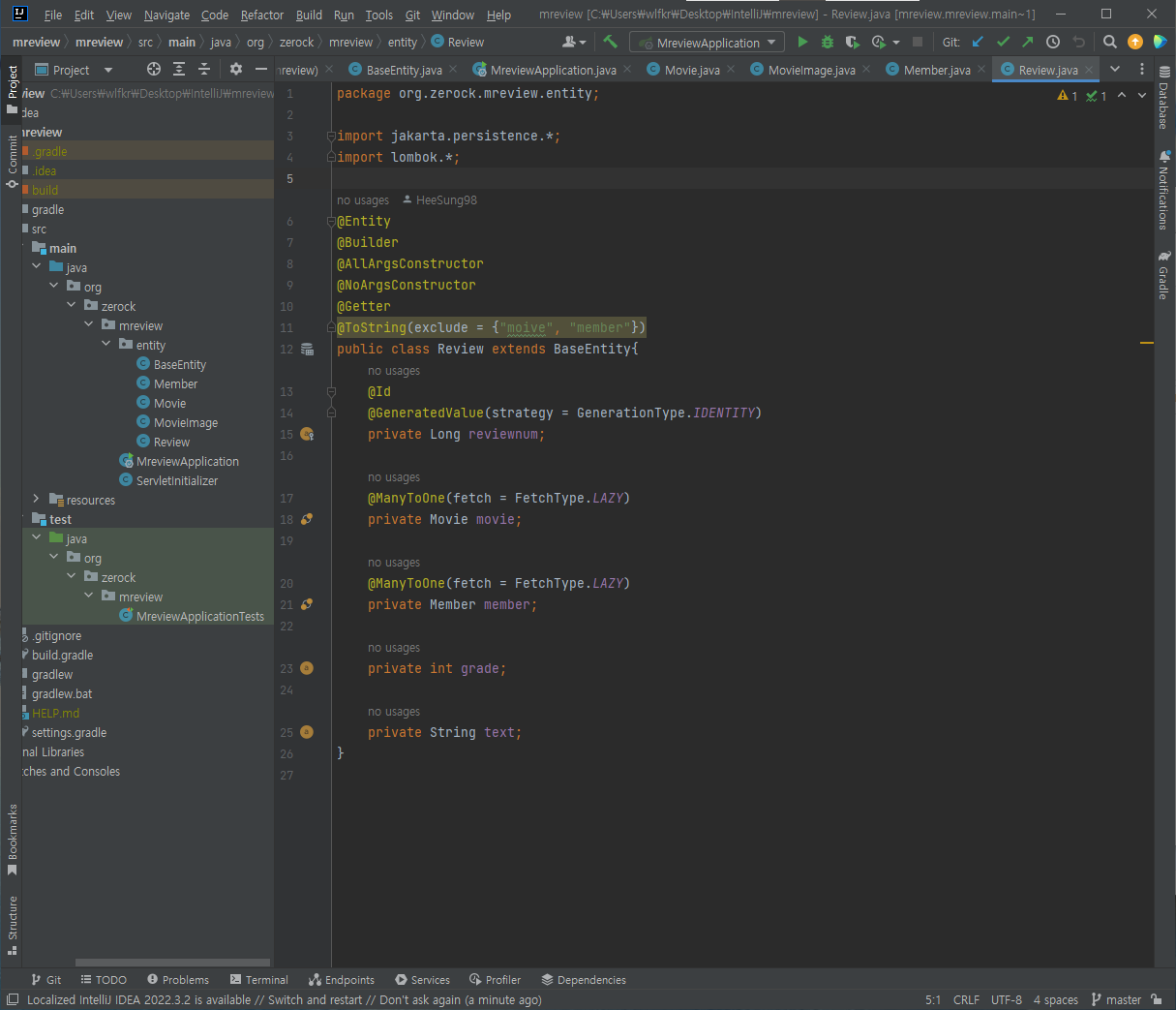Click the gutter icon beside reviewnum on line 15
Image resolution: width=1176 pixels, height=1010 pixels.
point(307,434)
